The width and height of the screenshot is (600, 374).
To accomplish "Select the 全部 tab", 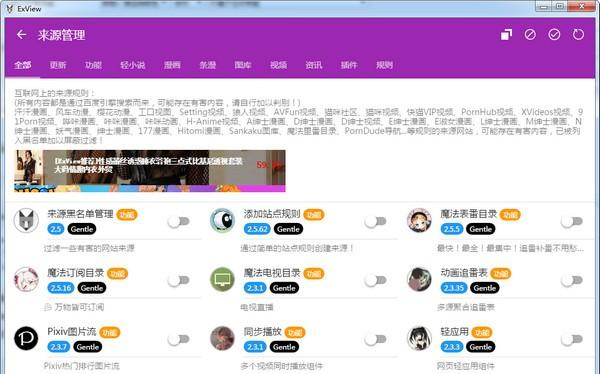I will pos(23,65).
